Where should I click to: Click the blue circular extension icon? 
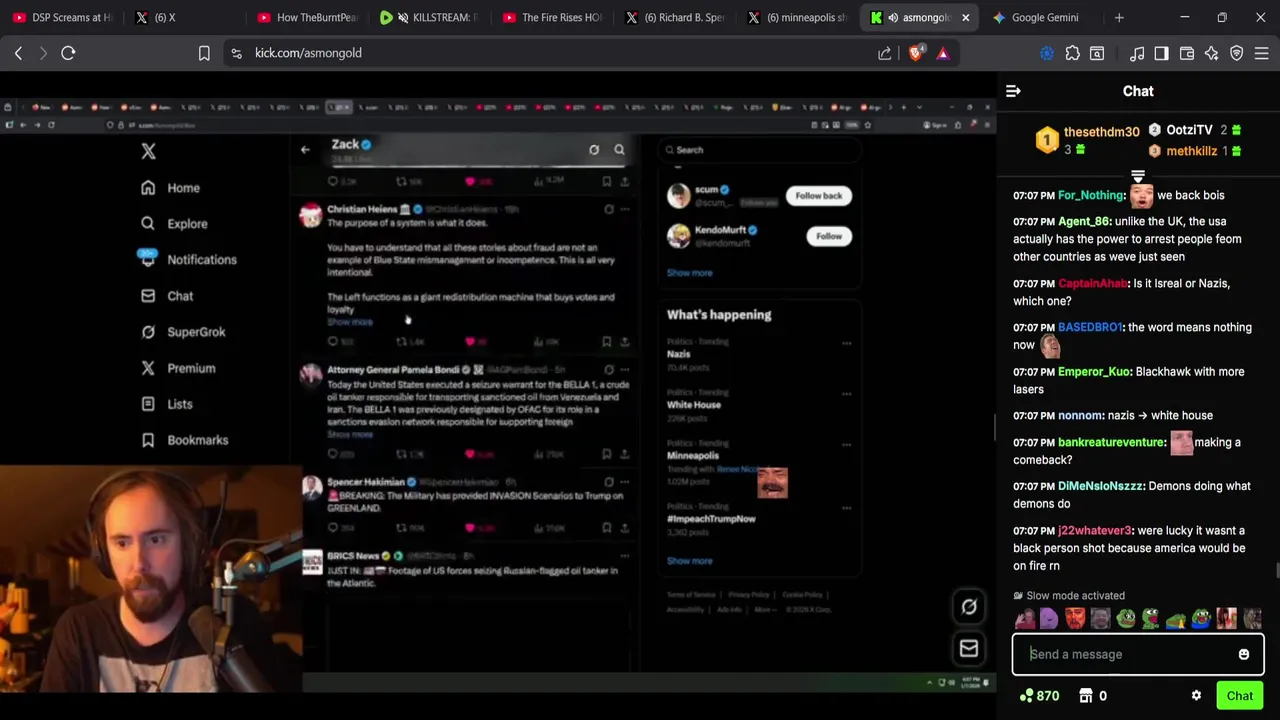point(1047,53)
